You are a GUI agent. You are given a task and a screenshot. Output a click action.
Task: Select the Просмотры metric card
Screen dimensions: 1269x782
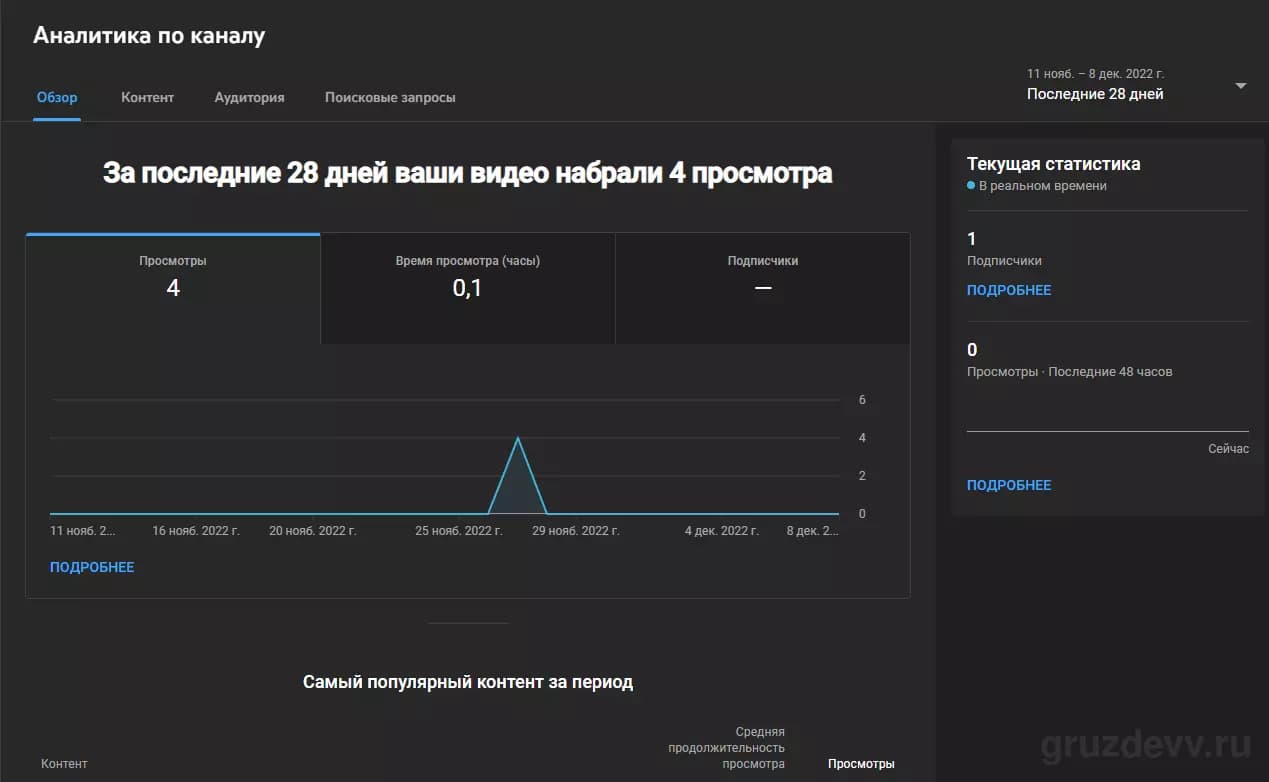173,289
